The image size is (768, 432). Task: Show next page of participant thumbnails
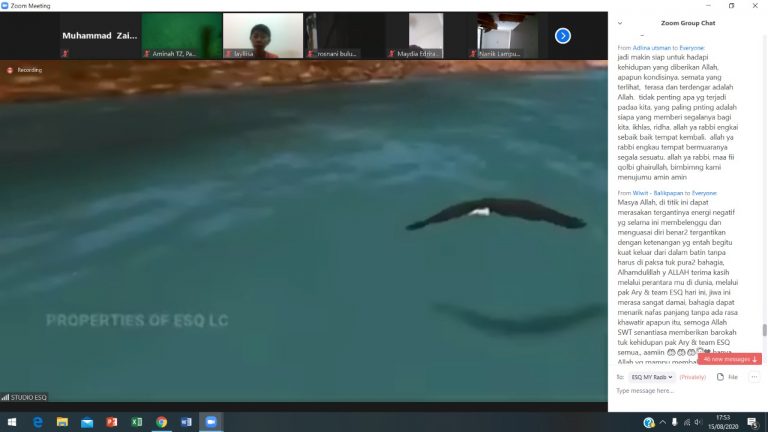coord(563,36)
